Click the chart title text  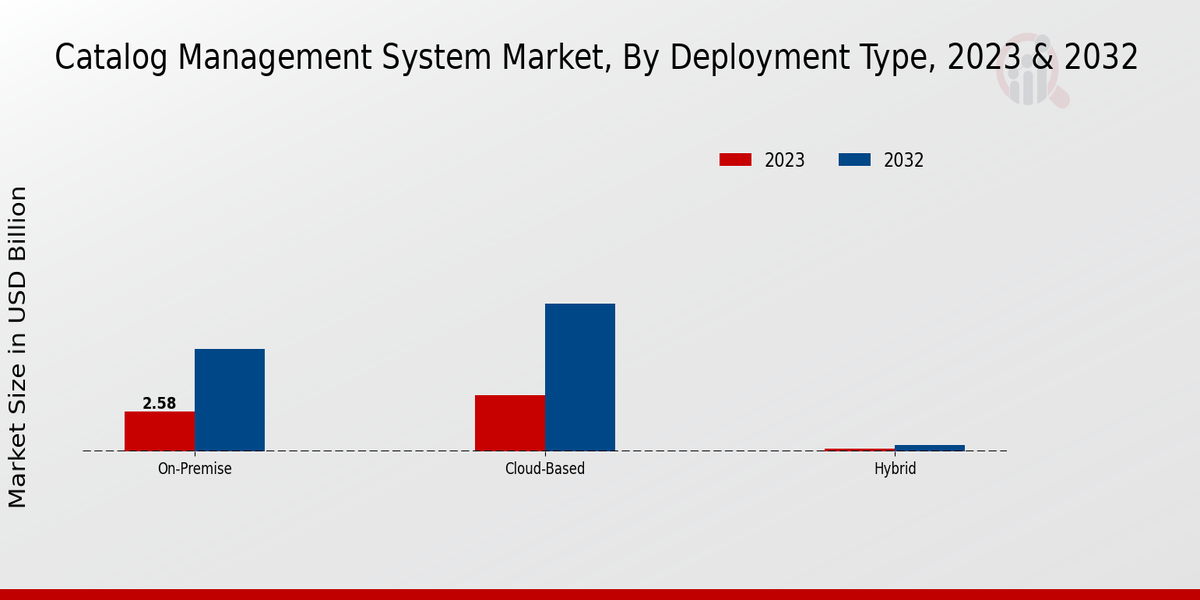click(596, 58)
